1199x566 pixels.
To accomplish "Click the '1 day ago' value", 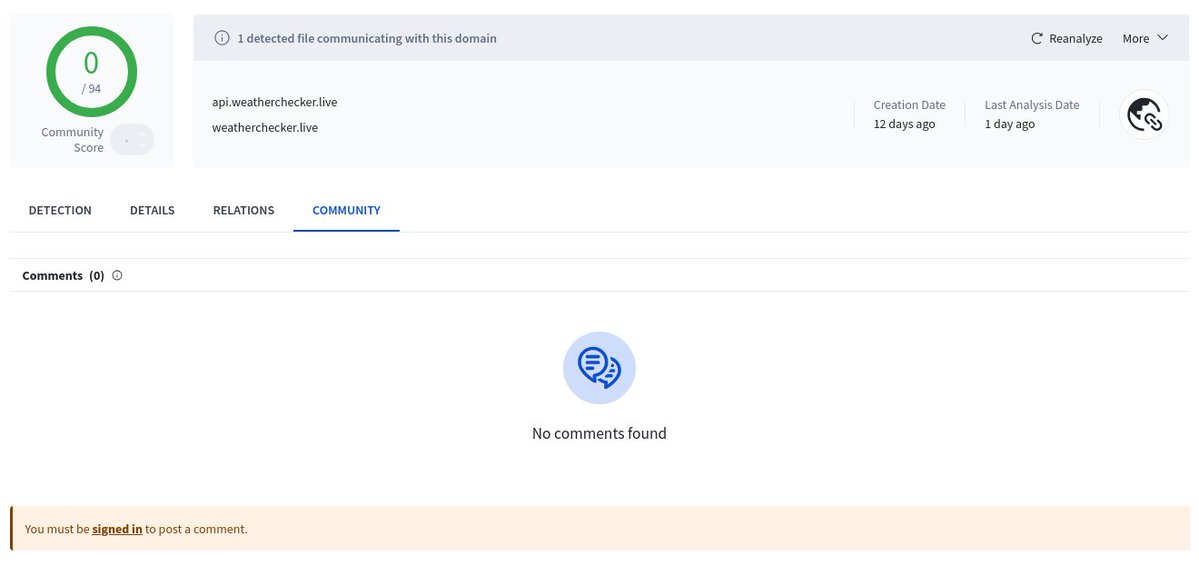I will click(1009, 124).
